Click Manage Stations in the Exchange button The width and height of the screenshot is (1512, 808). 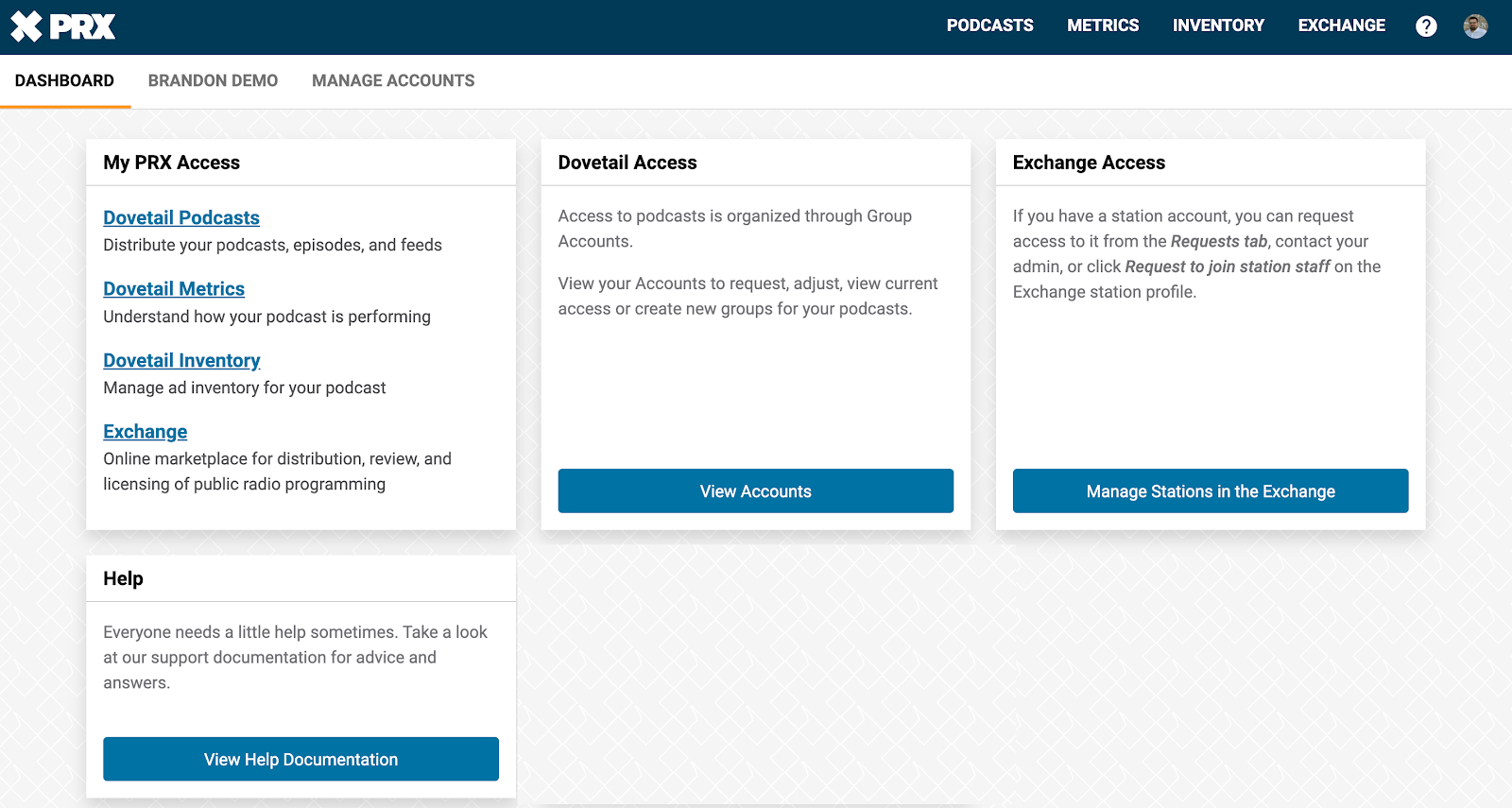(x=1211, y=490)
